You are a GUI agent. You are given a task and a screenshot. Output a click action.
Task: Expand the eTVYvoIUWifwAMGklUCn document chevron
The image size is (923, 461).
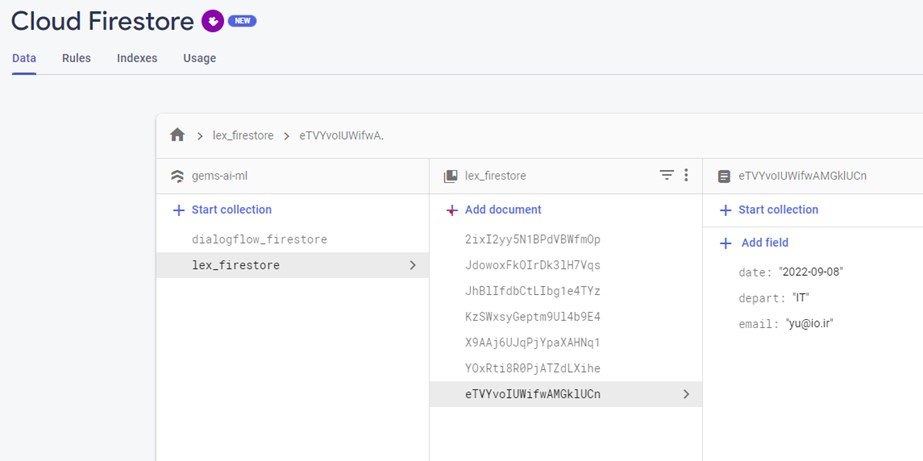[x=686, y=394]
